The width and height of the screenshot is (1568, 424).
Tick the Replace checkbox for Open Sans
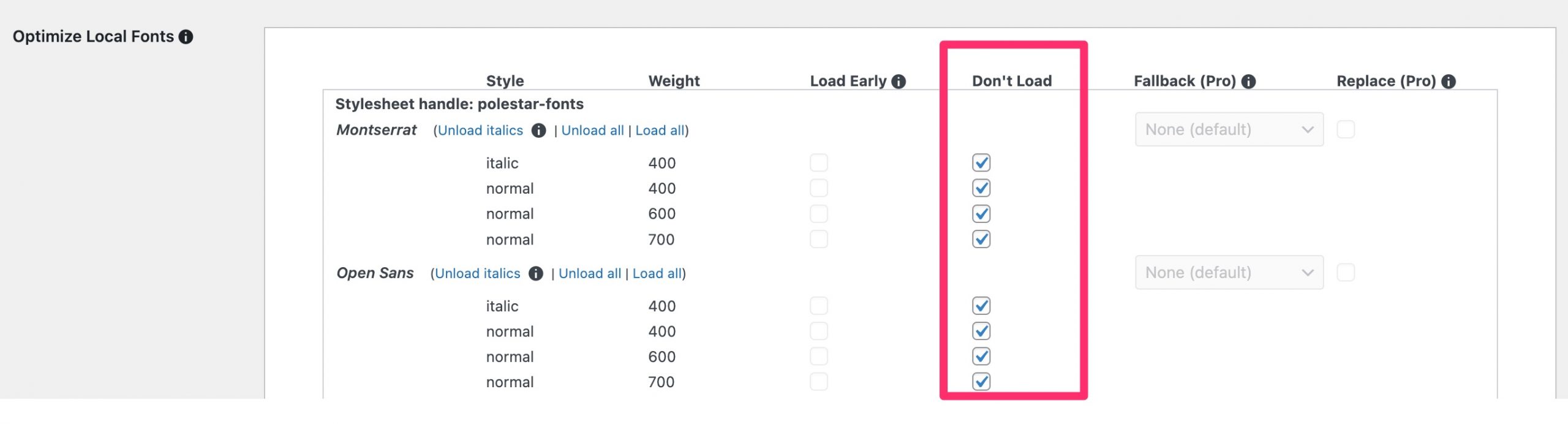pos(1346,273)
